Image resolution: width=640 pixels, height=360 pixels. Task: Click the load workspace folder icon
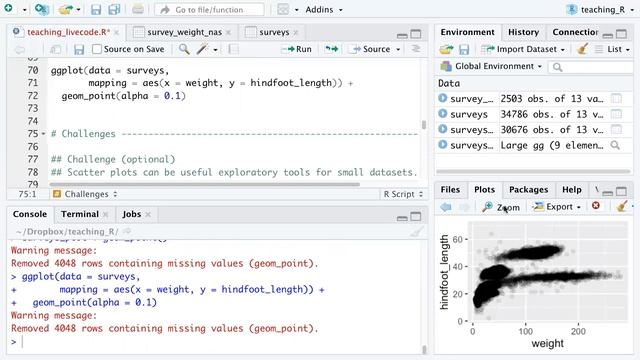(446, 49)
